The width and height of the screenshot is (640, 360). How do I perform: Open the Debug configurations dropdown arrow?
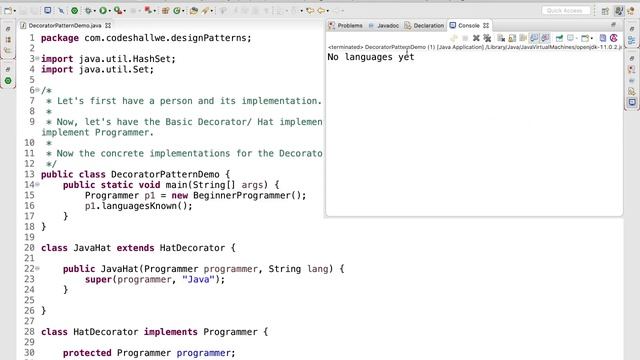tap(94, 11)
